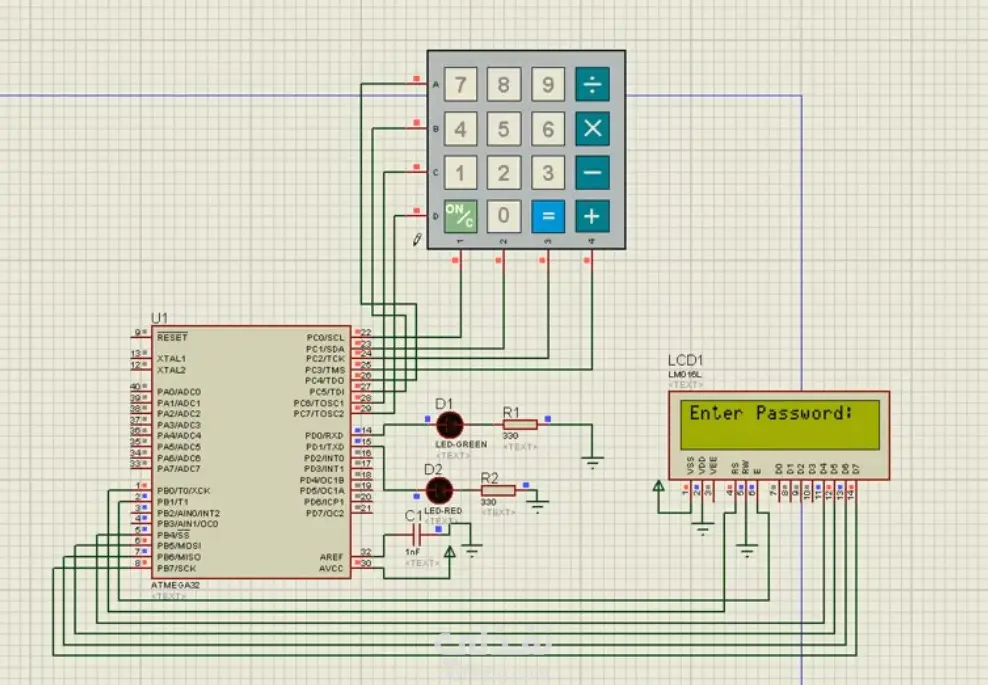Click the plus key on keypad

click(592, 216)
